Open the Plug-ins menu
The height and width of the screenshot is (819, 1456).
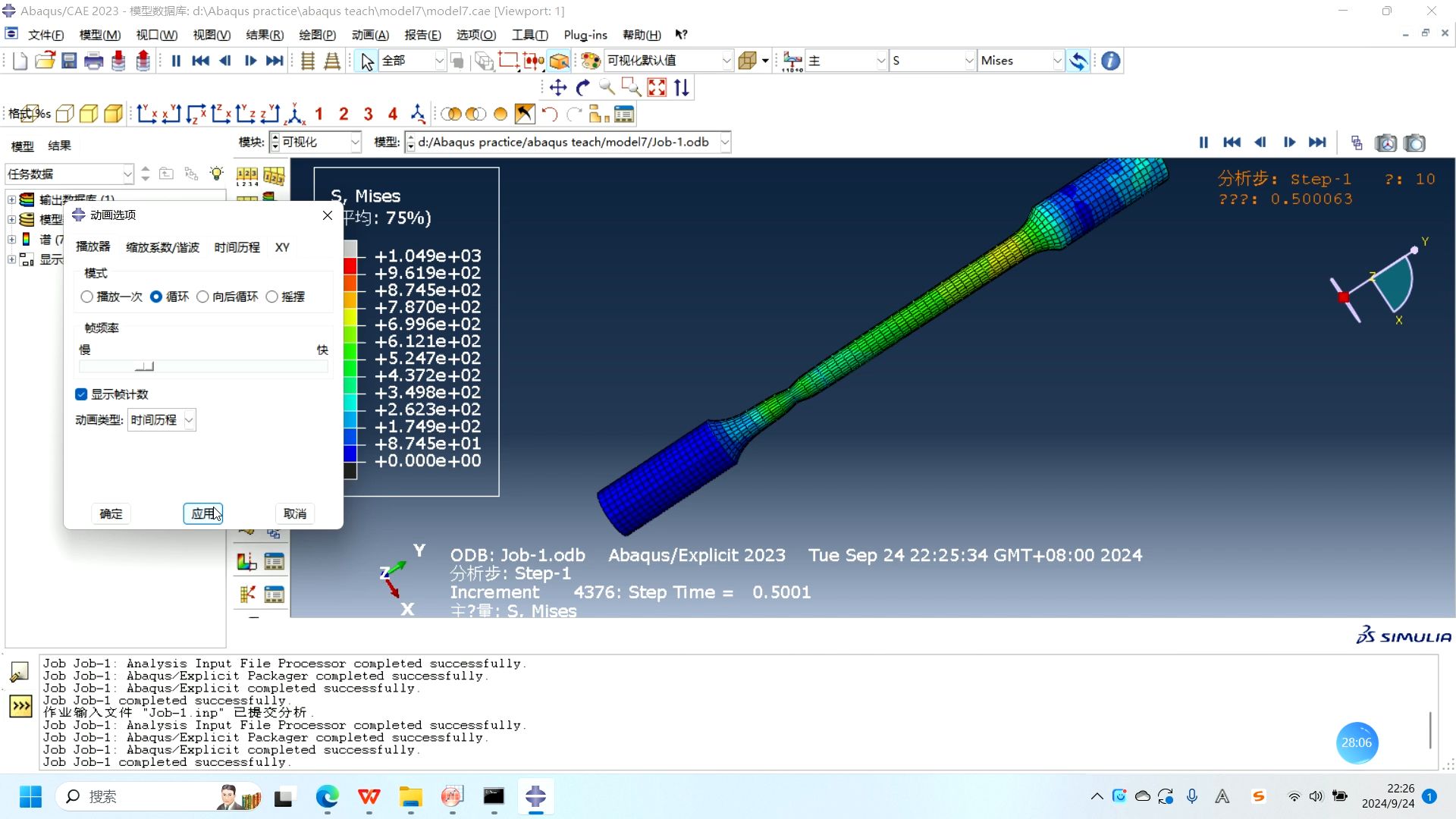pos(585,35)
